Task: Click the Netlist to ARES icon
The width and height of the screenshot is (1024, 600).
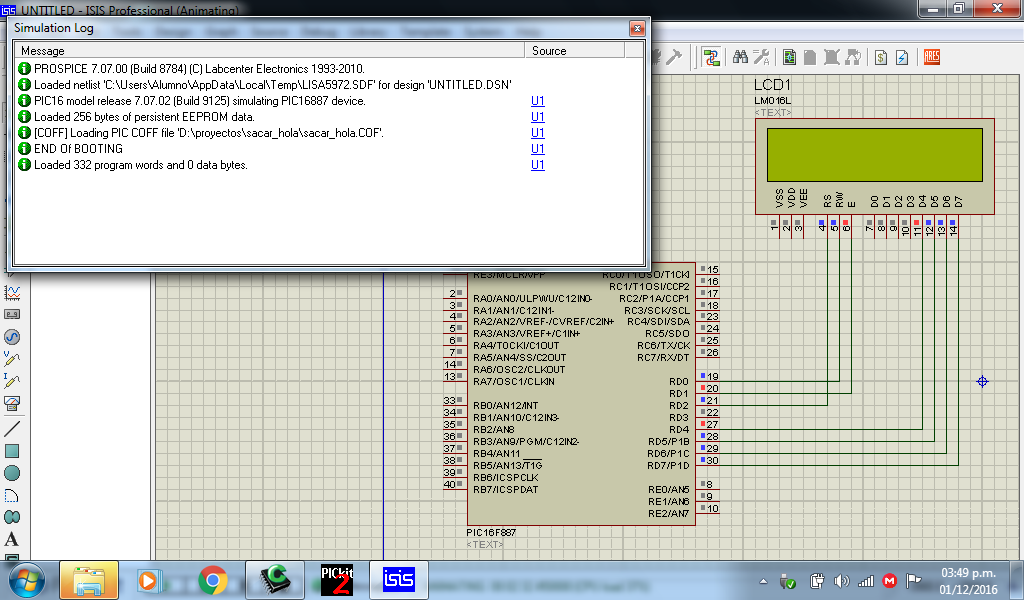Action: tap(932, 57)
